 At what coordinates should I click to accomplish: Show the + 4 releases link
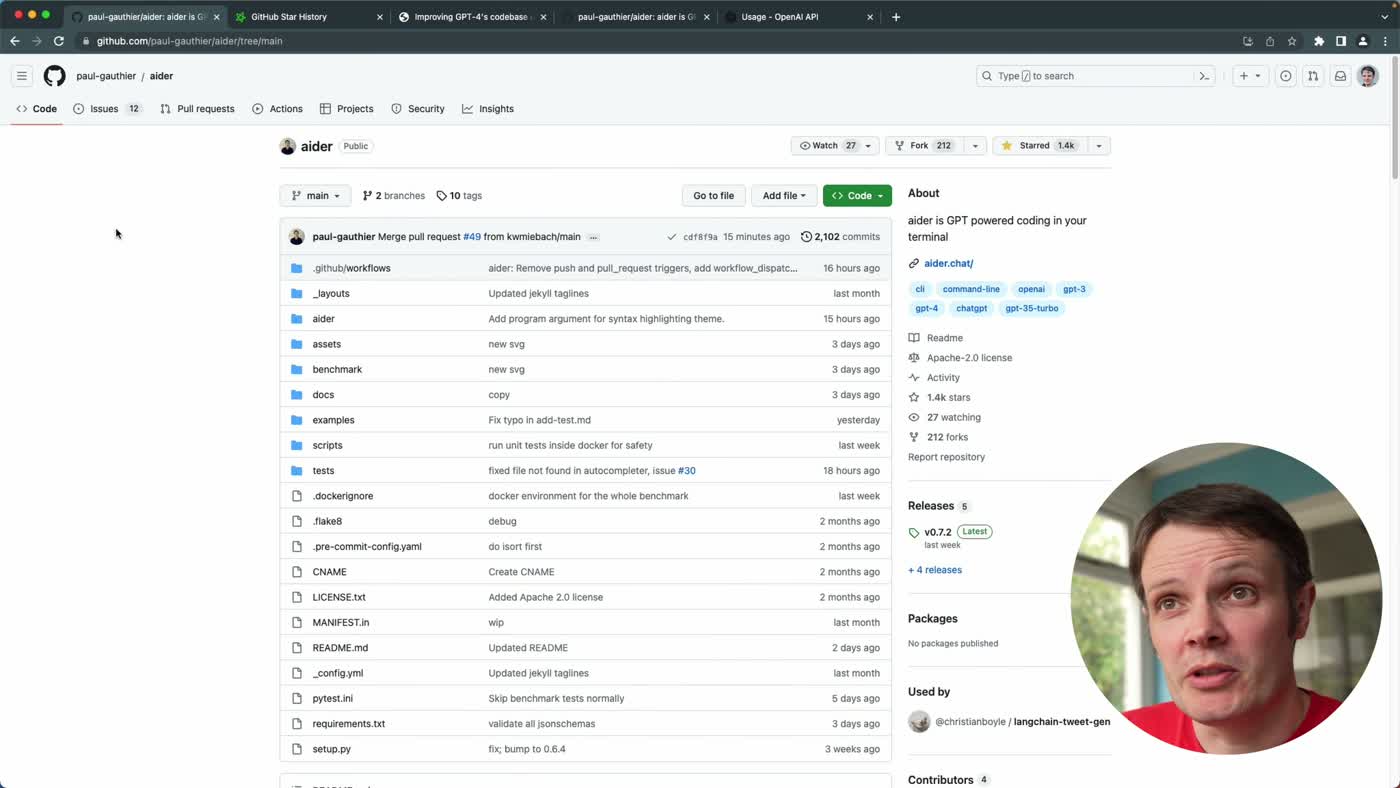coord(935,570)
